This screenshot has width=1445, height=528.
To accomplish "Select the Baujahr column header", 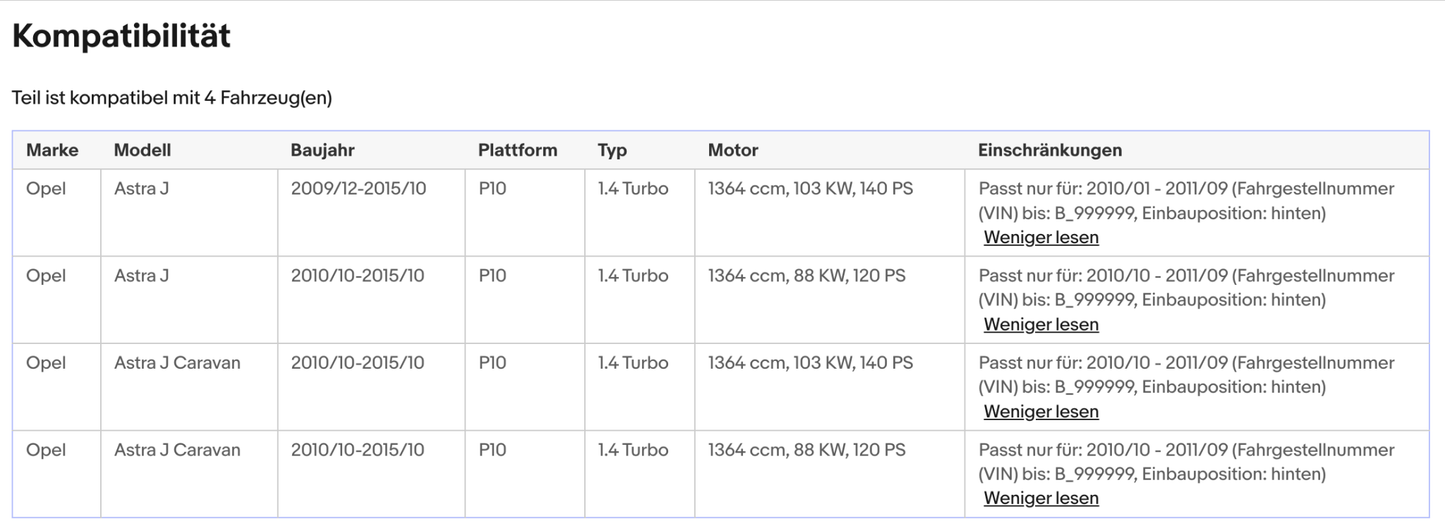I will pos(322,150).
